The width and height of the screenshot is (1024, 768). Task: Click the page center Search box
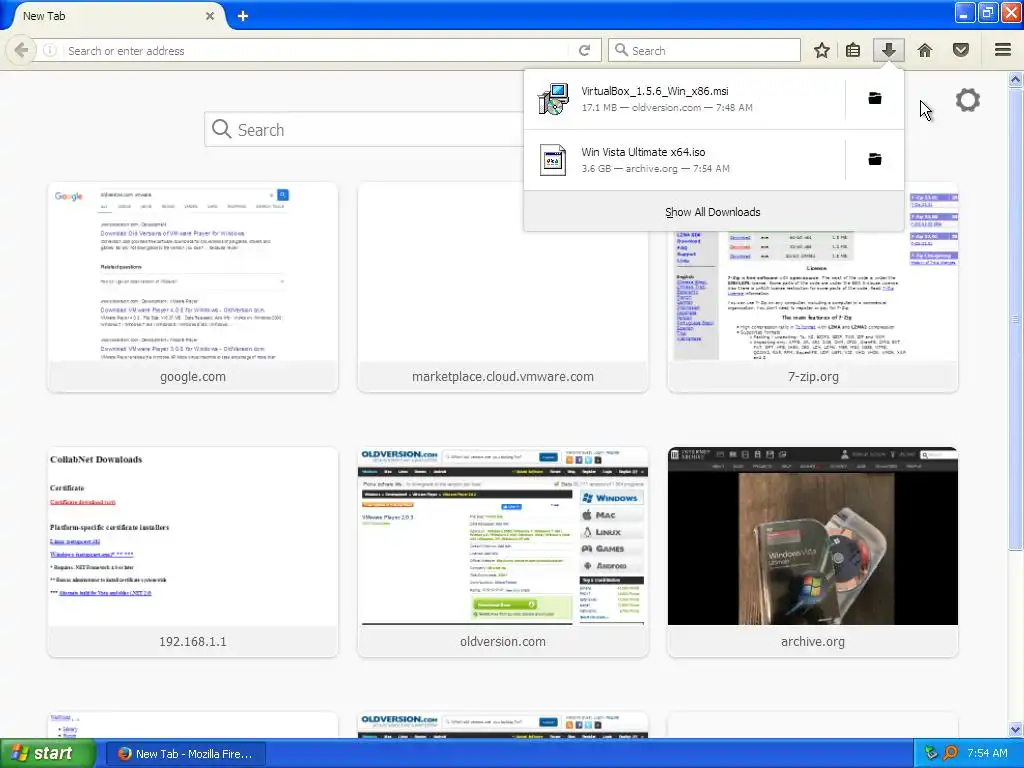coord(364,129)
